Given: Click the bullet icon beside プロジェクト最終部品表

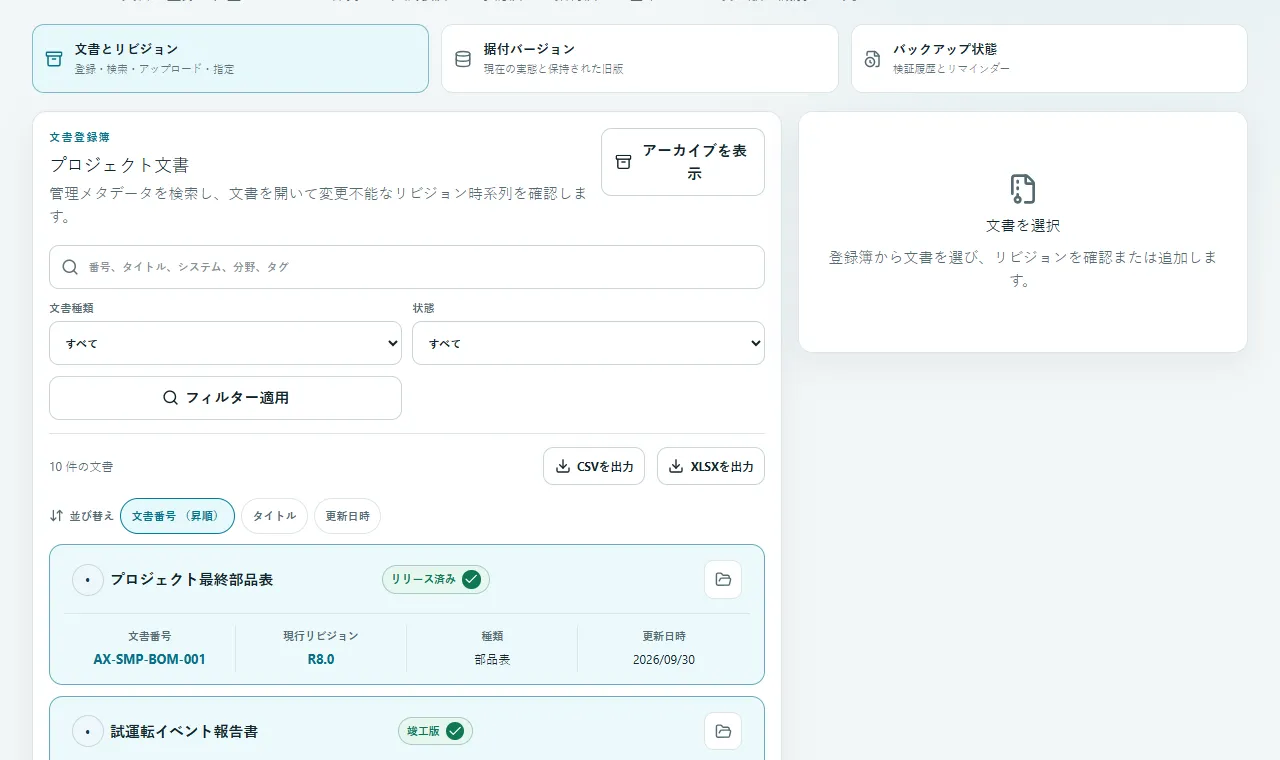Looking at the screenshot, I should [x=88, y=579].
